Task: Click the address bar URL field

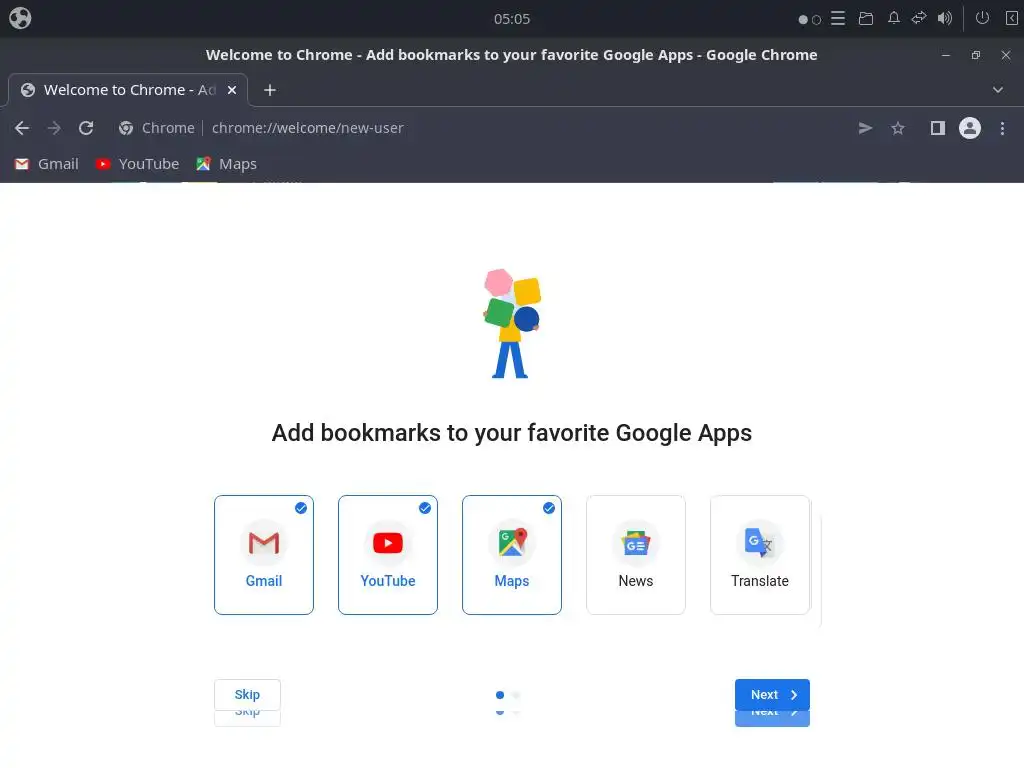Action: (x=483, y=128)
